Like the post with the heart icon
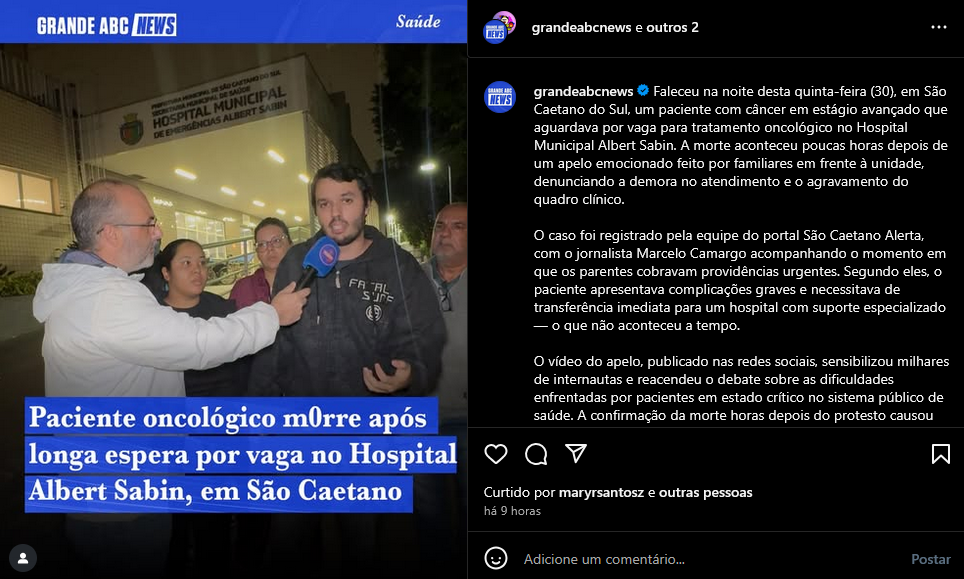The width and height of the screenshot is (964, 579). [496, 454]
